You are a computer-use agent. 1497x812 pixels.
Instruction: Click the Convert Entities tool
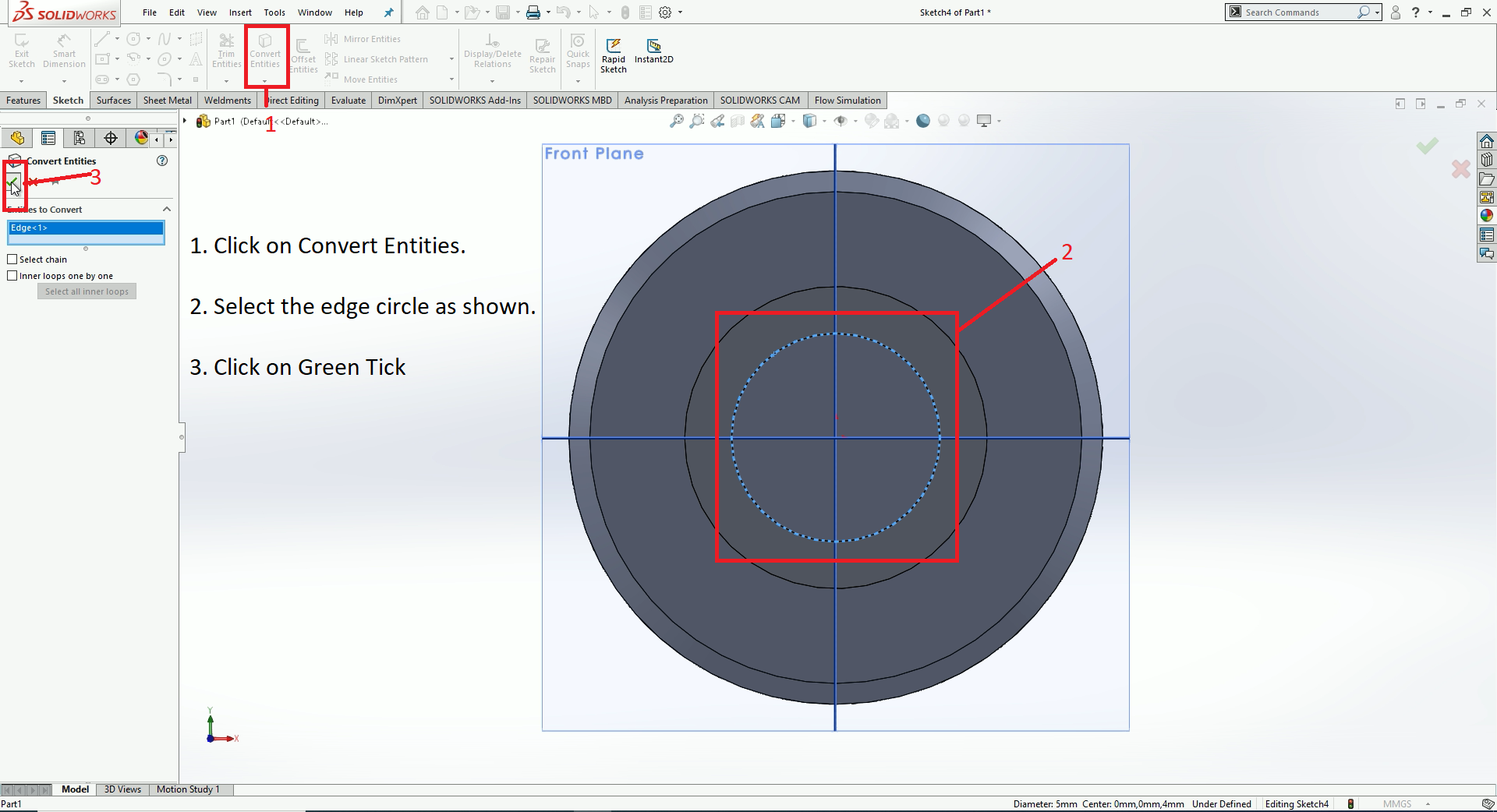click(x=265, y=50)
